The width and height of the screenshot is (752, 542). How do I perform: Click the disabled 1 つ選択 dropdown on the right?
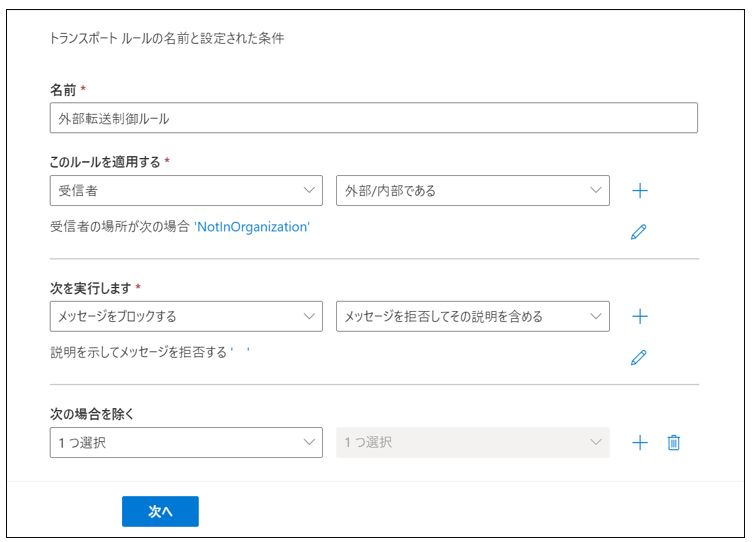(x=473, y=442)
